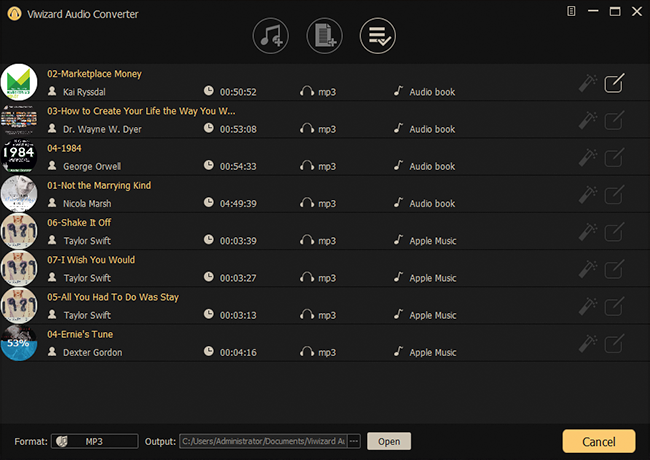Select the 07-I Wish You Would track
Screen dimensions: 650x460
click(x=91, y=260)
